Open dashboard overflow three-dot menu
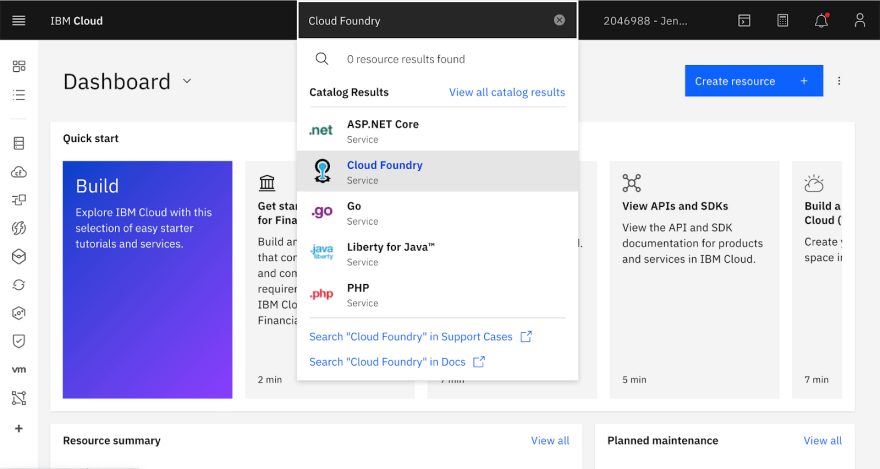 (839, 81)
